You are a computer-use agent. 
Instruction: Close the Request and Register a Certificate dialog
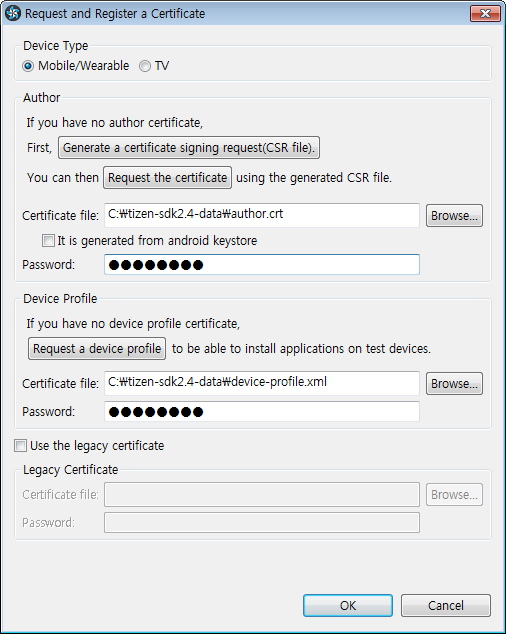click(x=485, y=13)
